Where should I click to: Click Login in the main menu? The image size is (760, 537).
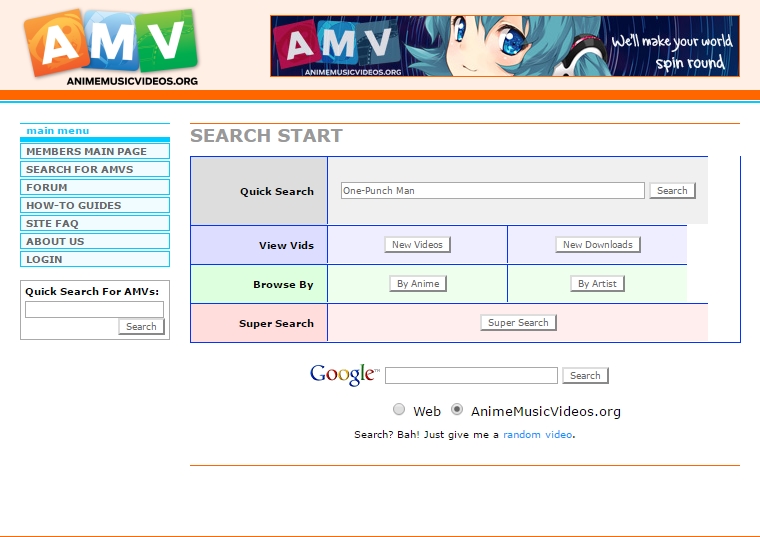click(x=95, y=259)
